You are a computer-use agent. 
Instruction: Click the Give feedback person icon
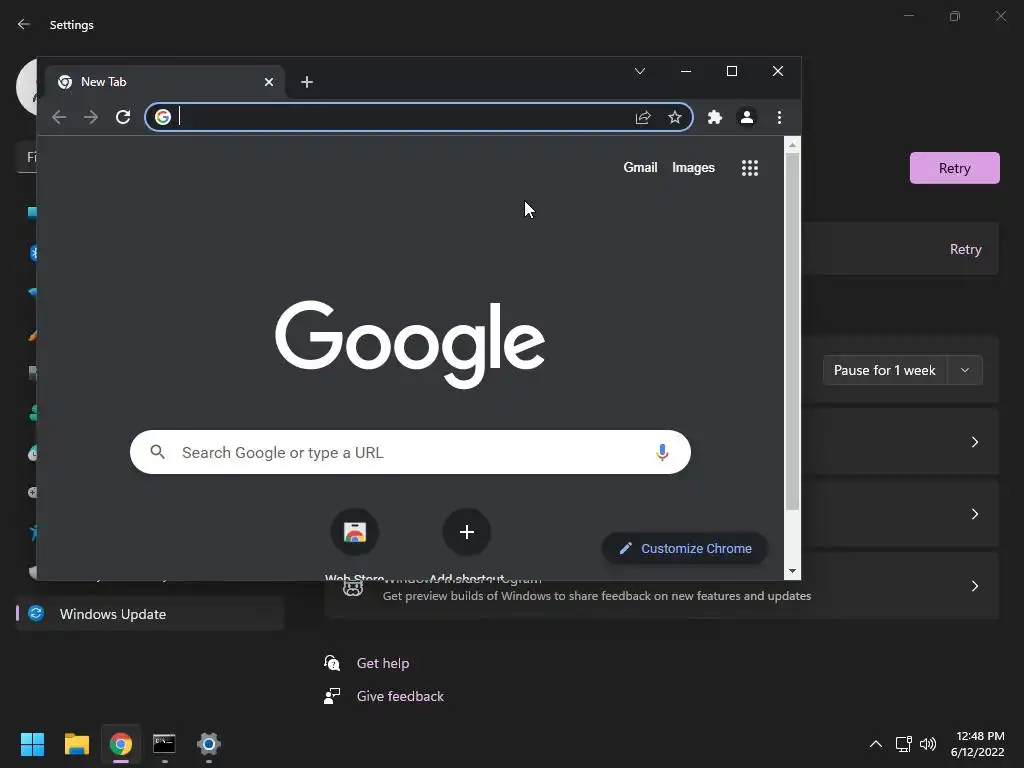332,696
